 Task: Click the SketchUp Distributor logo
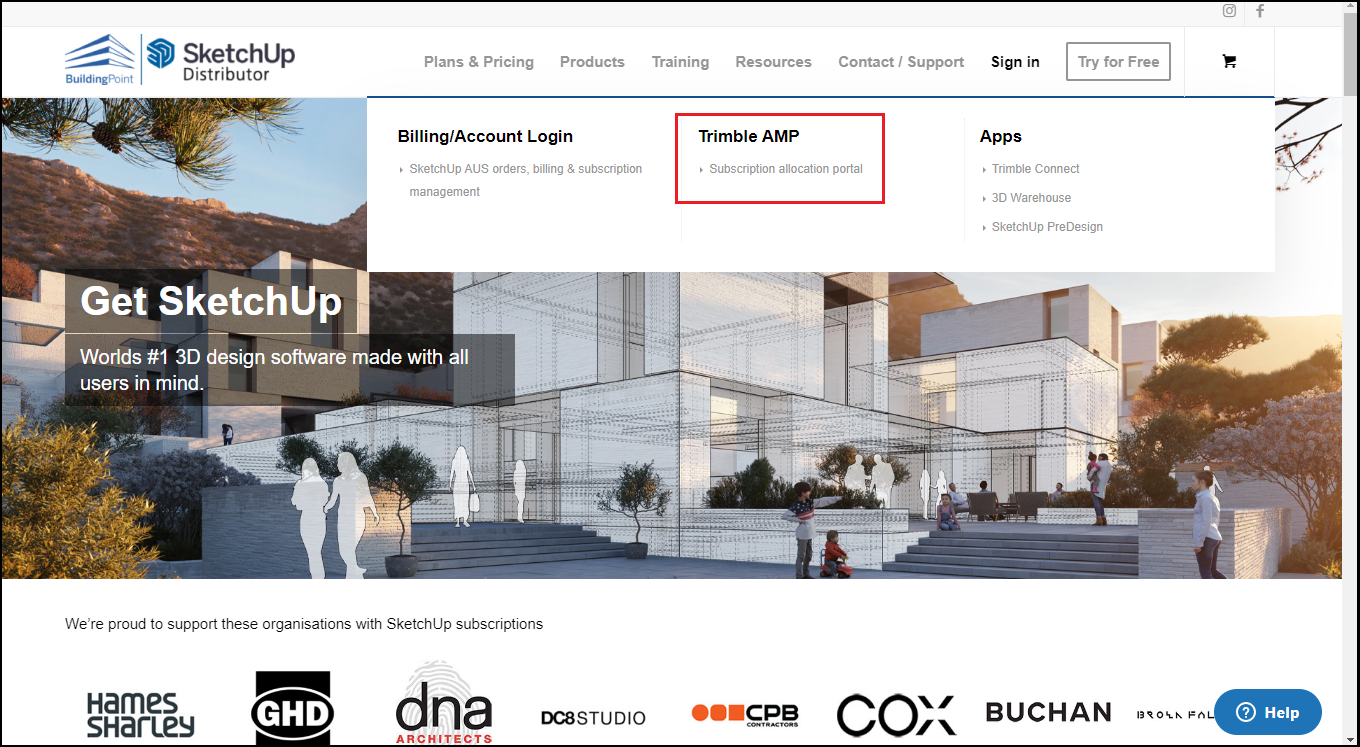click(x=221, y=60)
